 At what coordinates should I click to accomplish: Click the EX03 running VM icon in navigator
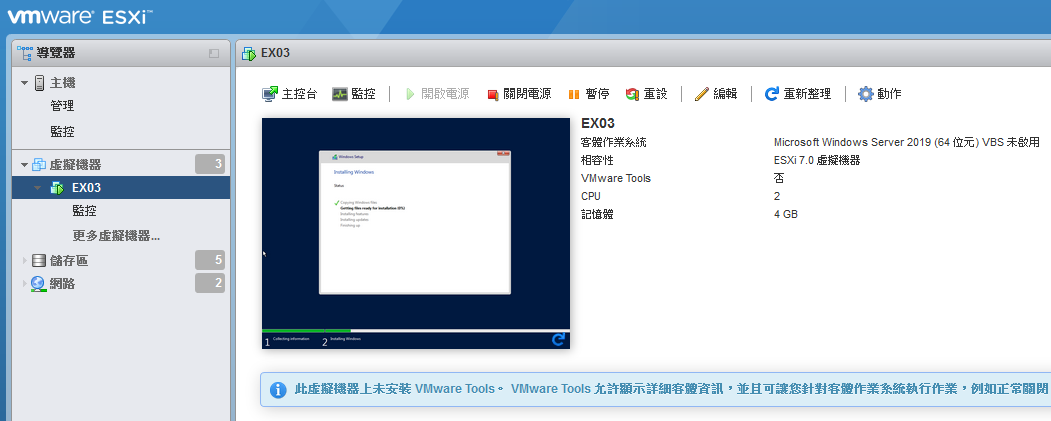57,188
